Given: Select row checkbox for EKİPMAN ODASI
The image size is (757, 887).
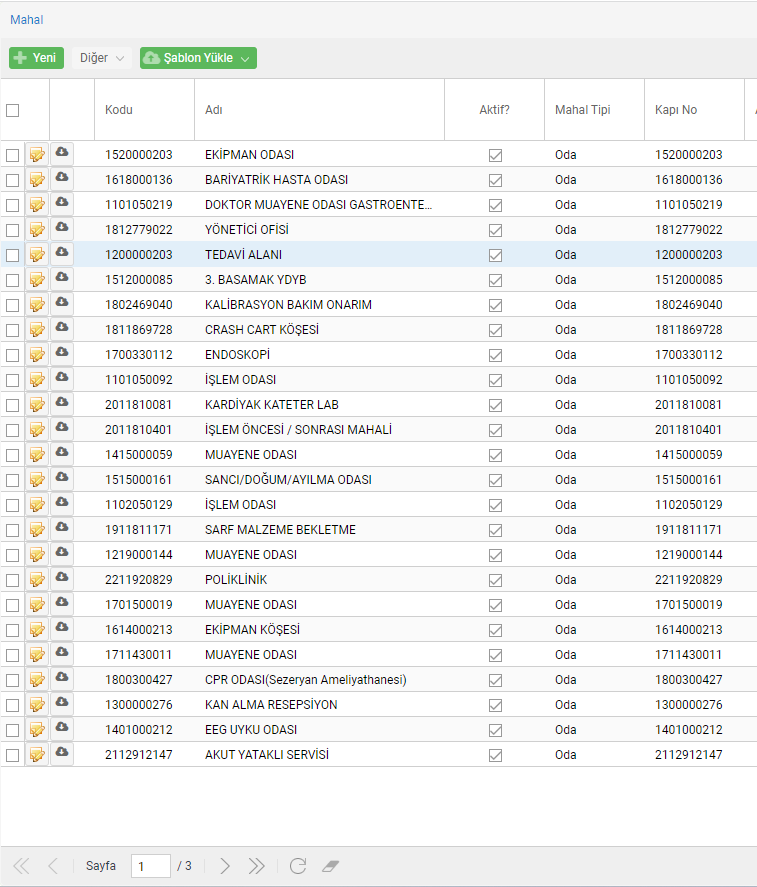Looking at the screenshot, I should [12, 155].
